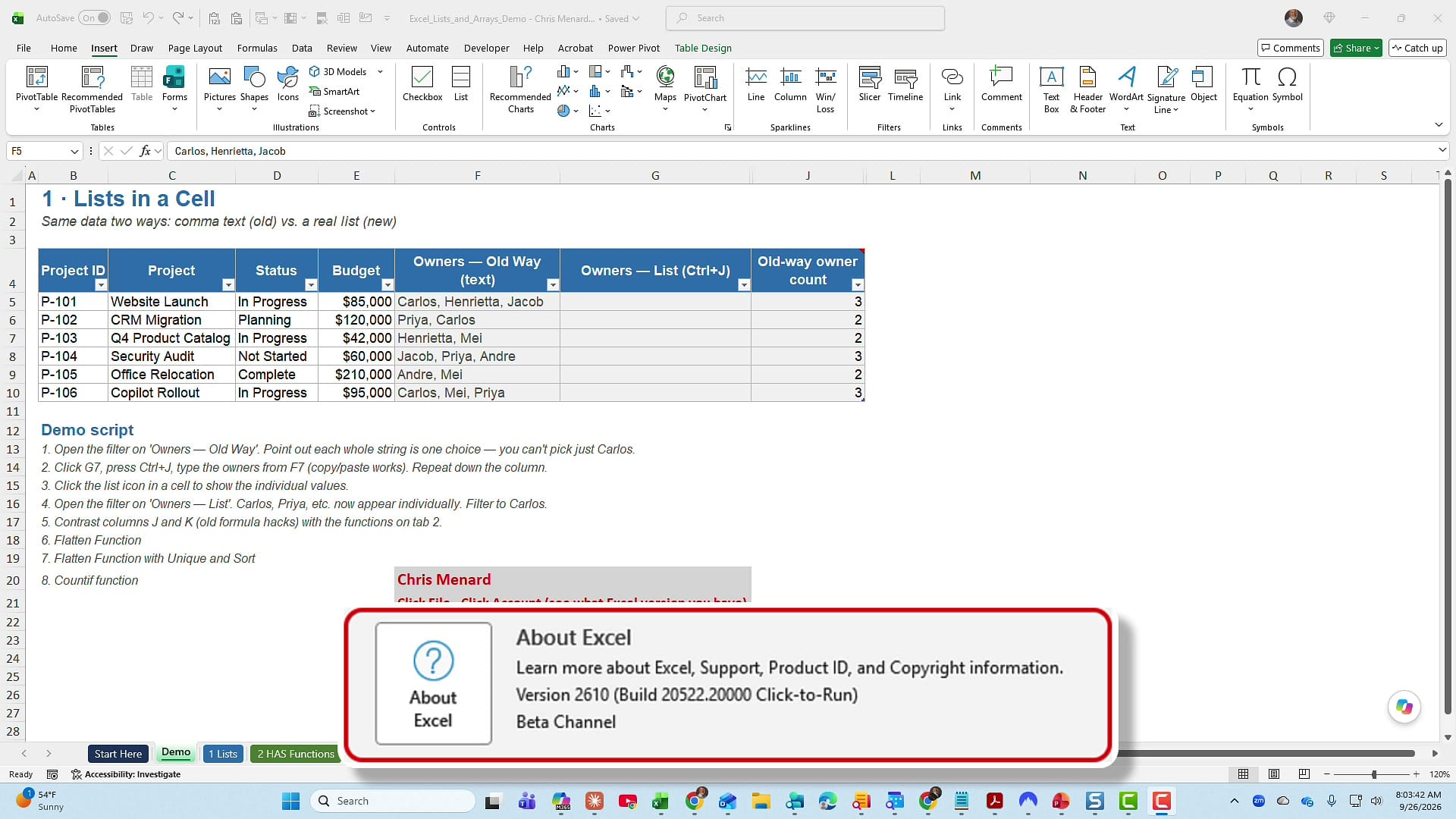
Task: Open Recommended PivotTables
Action: pyautogui.click(x=92, y=89)
